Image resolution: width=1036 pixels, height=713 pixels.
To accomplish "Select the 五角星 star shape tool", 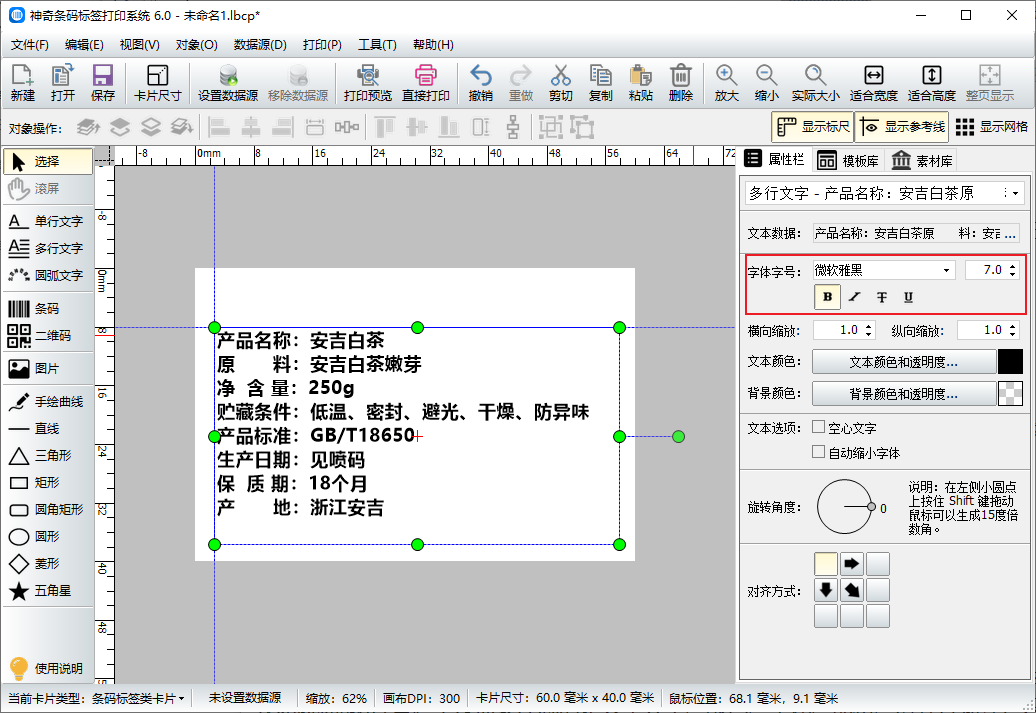I will coord(47,591).
